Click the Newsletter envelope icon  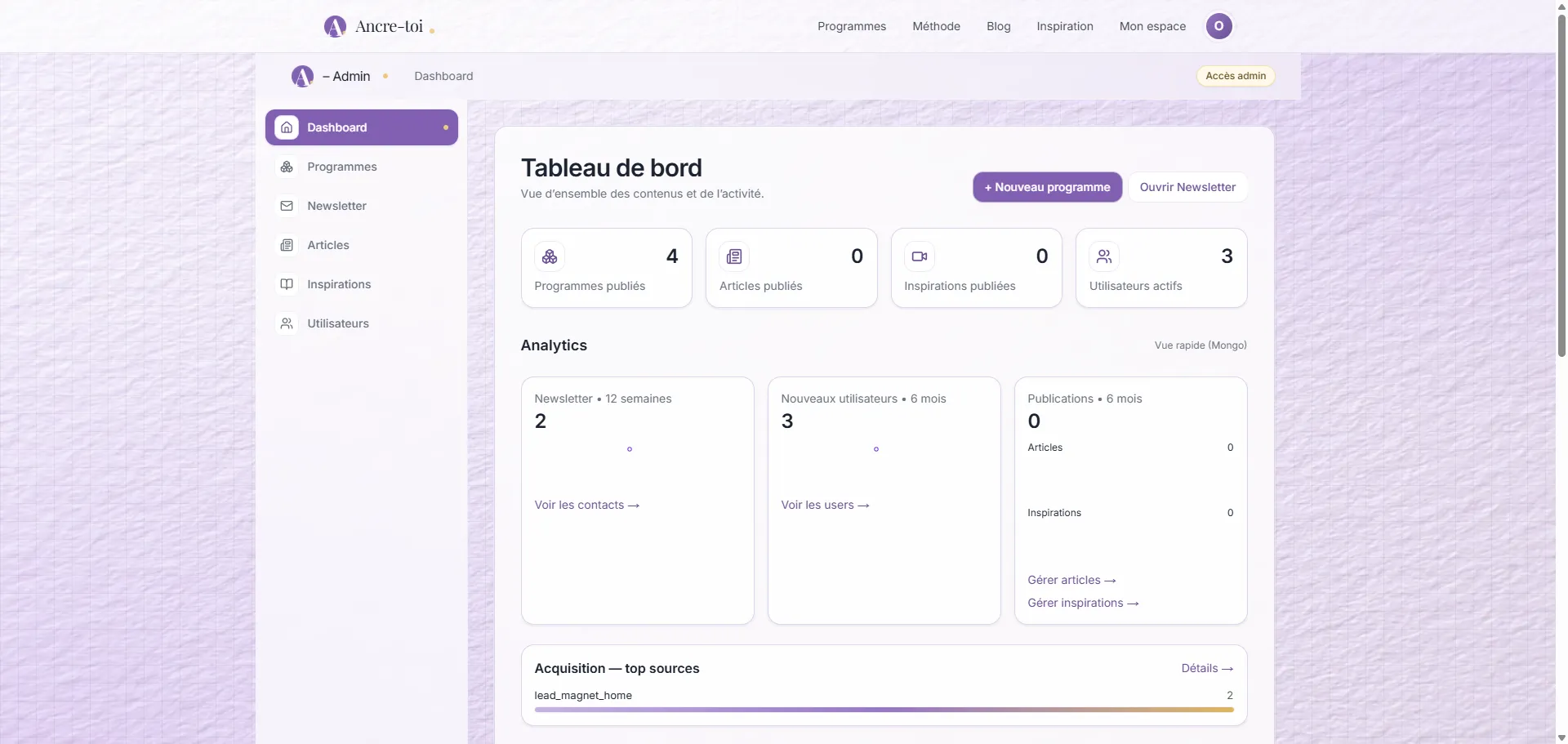[287, 205]
